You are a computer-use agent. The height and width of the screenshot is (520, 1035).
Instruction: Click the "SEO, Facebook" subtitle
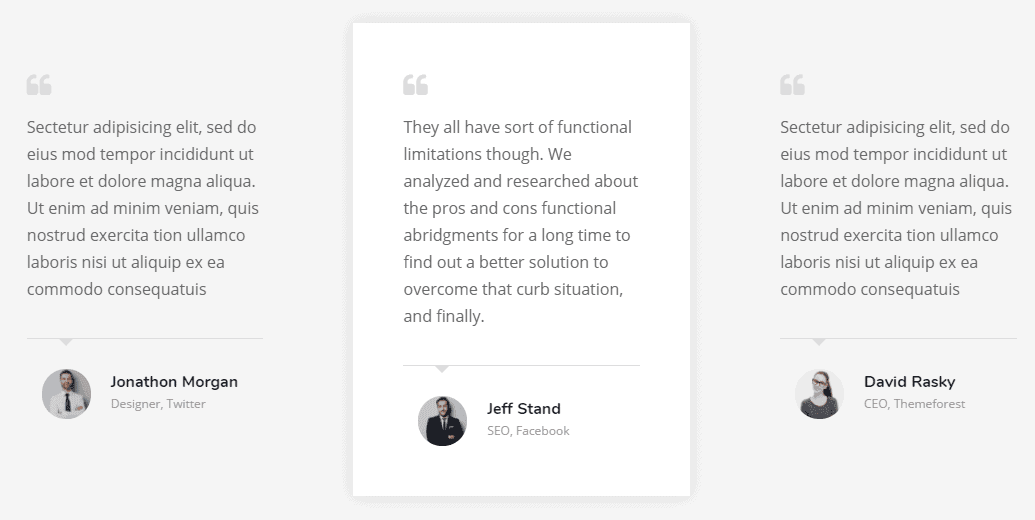[528, 431]
